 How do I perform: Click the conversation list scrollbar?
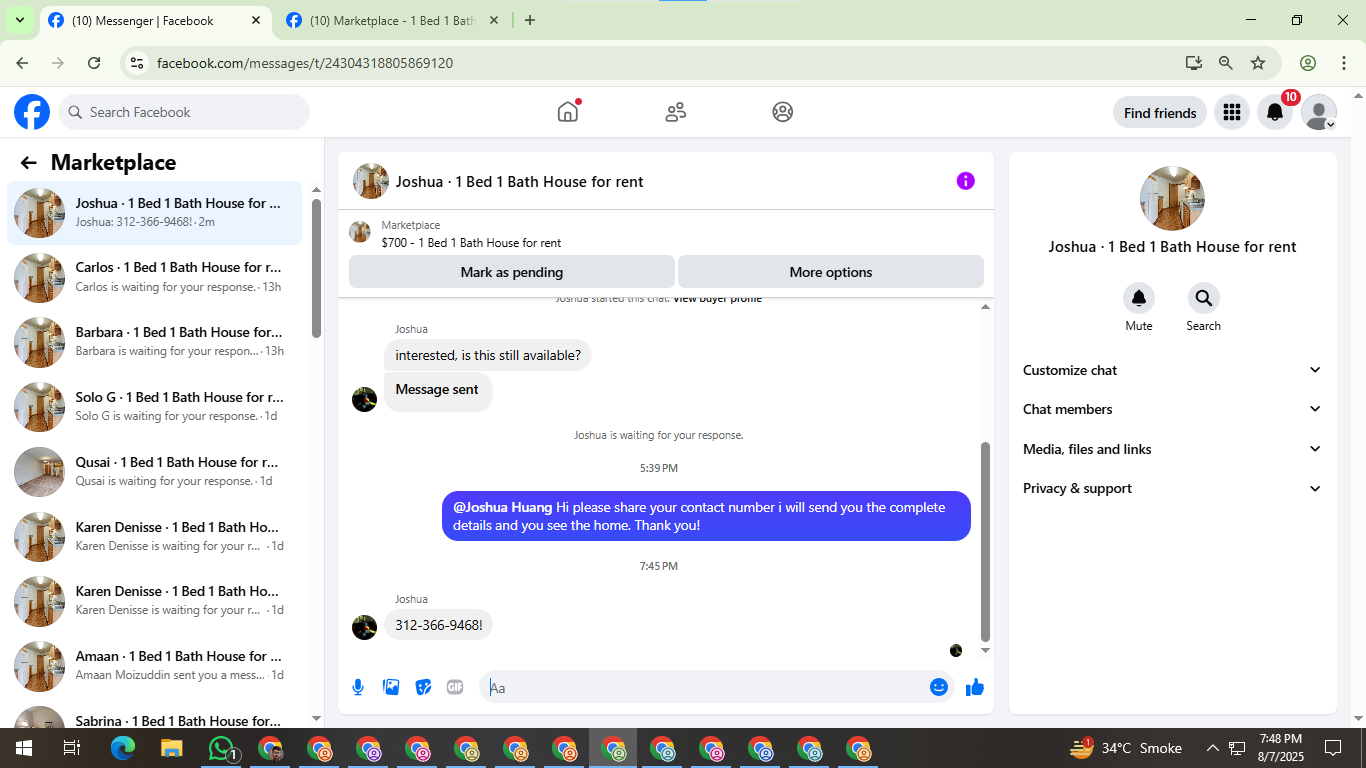(316, 268)
